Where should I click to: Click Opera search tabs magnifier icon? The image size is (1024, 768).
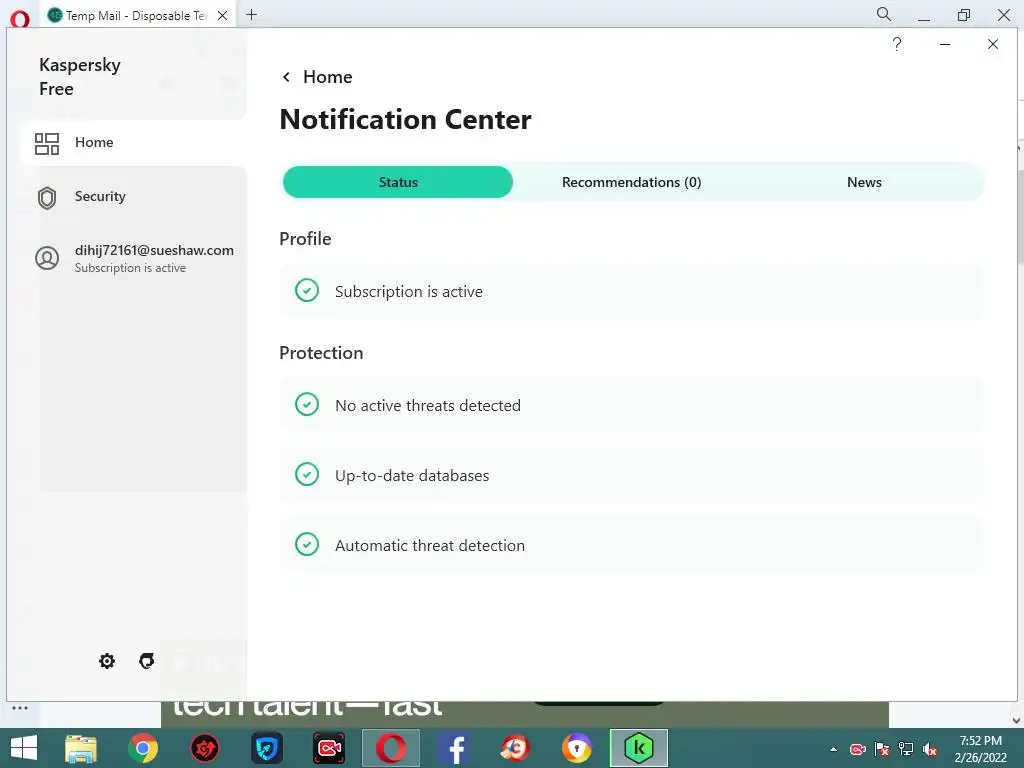(x=884, y=14)
